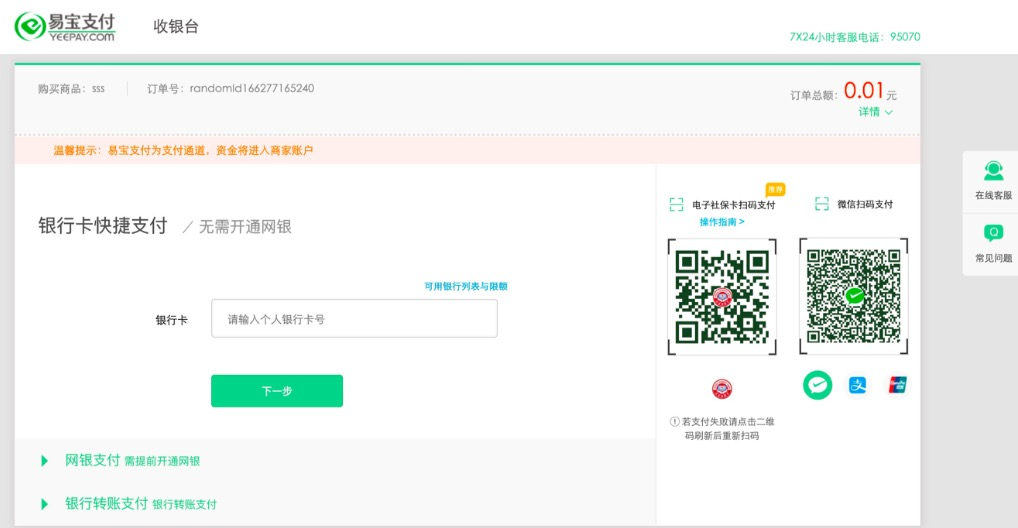Expand the 网银支付 section triangle

[x=44, y=461]
